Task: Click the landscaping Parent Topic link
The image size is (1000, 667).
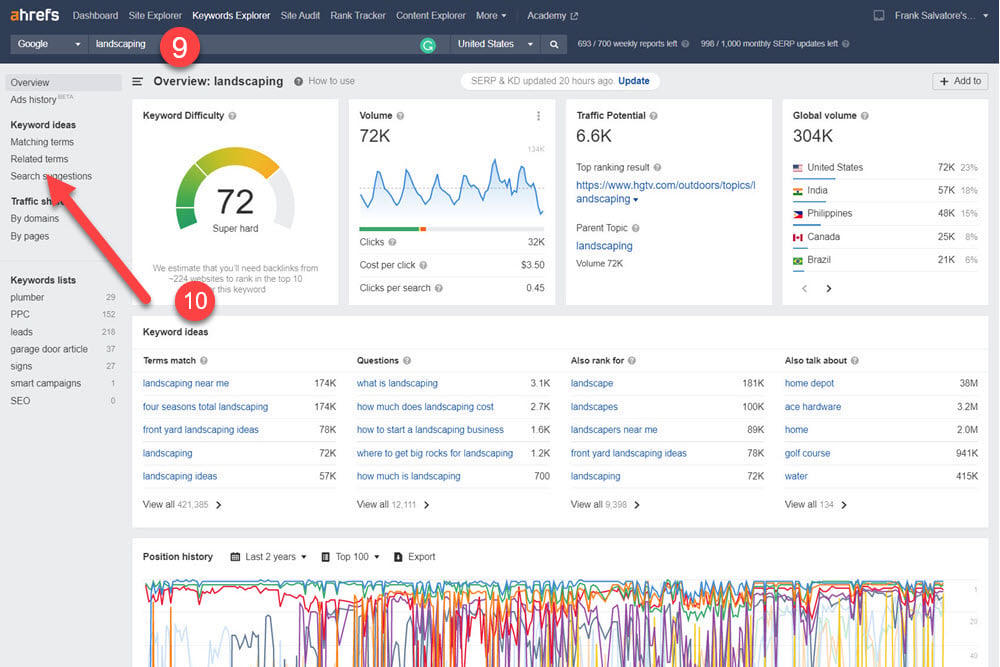Action: (x=604, y=246)
